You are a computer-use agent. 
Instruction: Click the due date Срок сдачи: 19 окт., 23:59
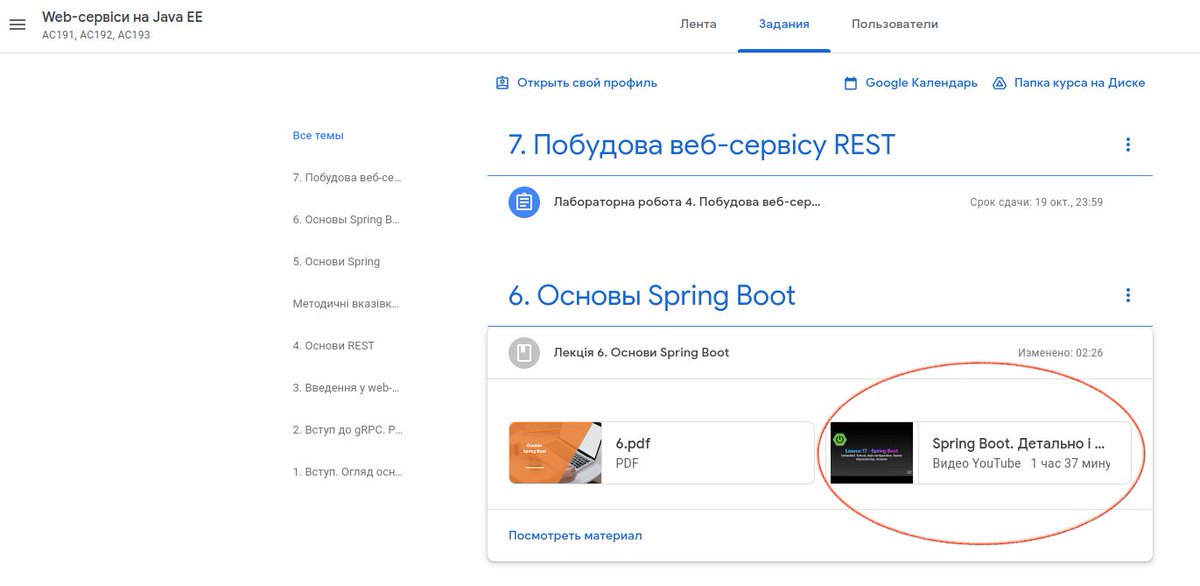[1036, 202]
